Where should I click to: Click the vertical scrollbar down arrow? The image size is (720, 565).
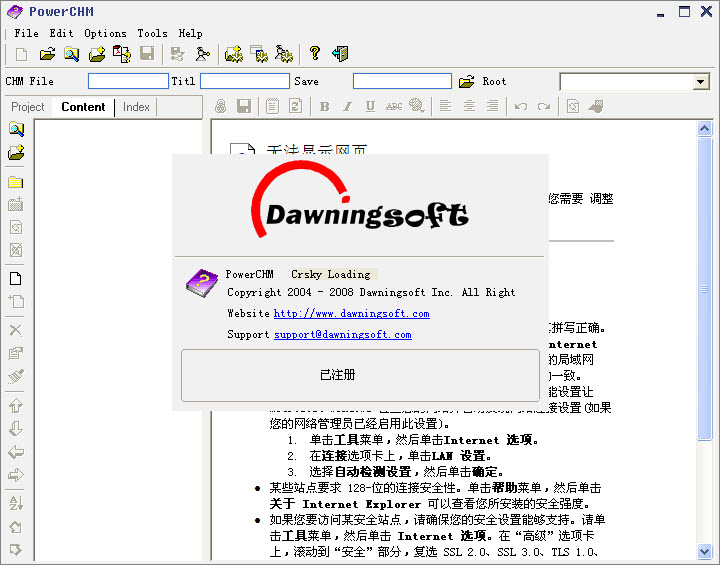(706, 551)
